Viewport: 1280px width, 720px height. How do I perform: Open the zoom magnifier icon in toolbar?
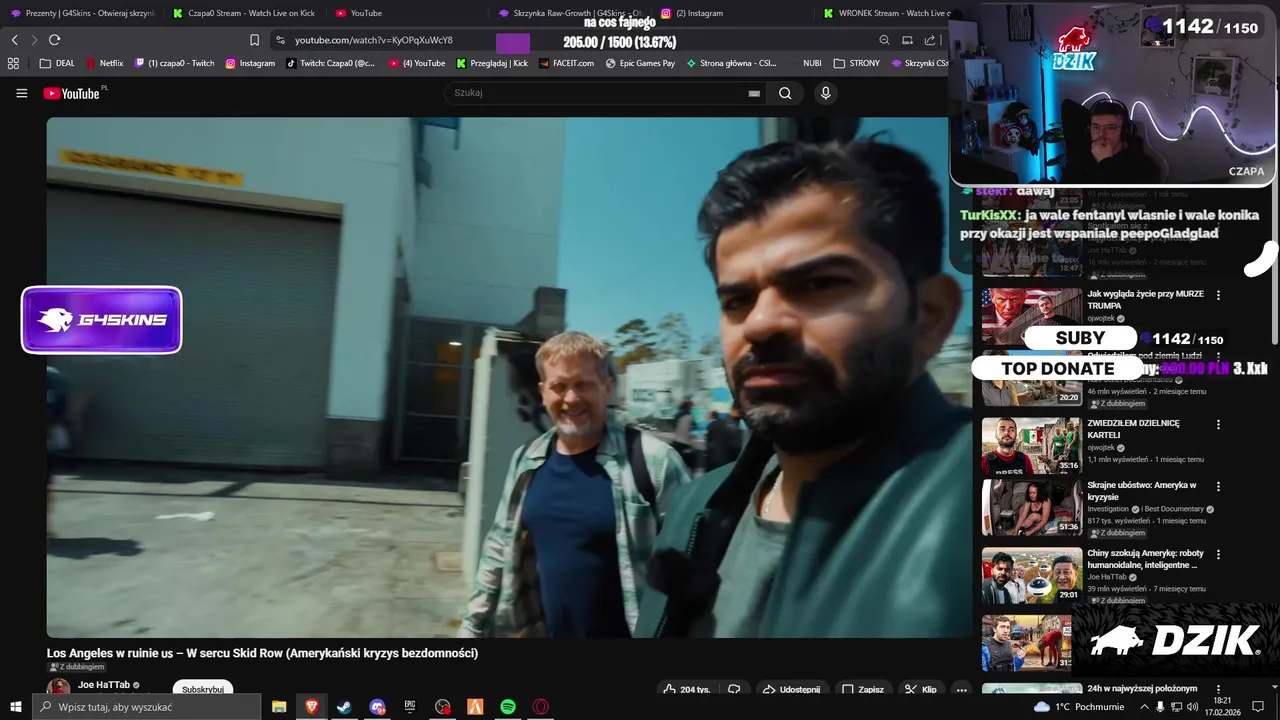884,40
